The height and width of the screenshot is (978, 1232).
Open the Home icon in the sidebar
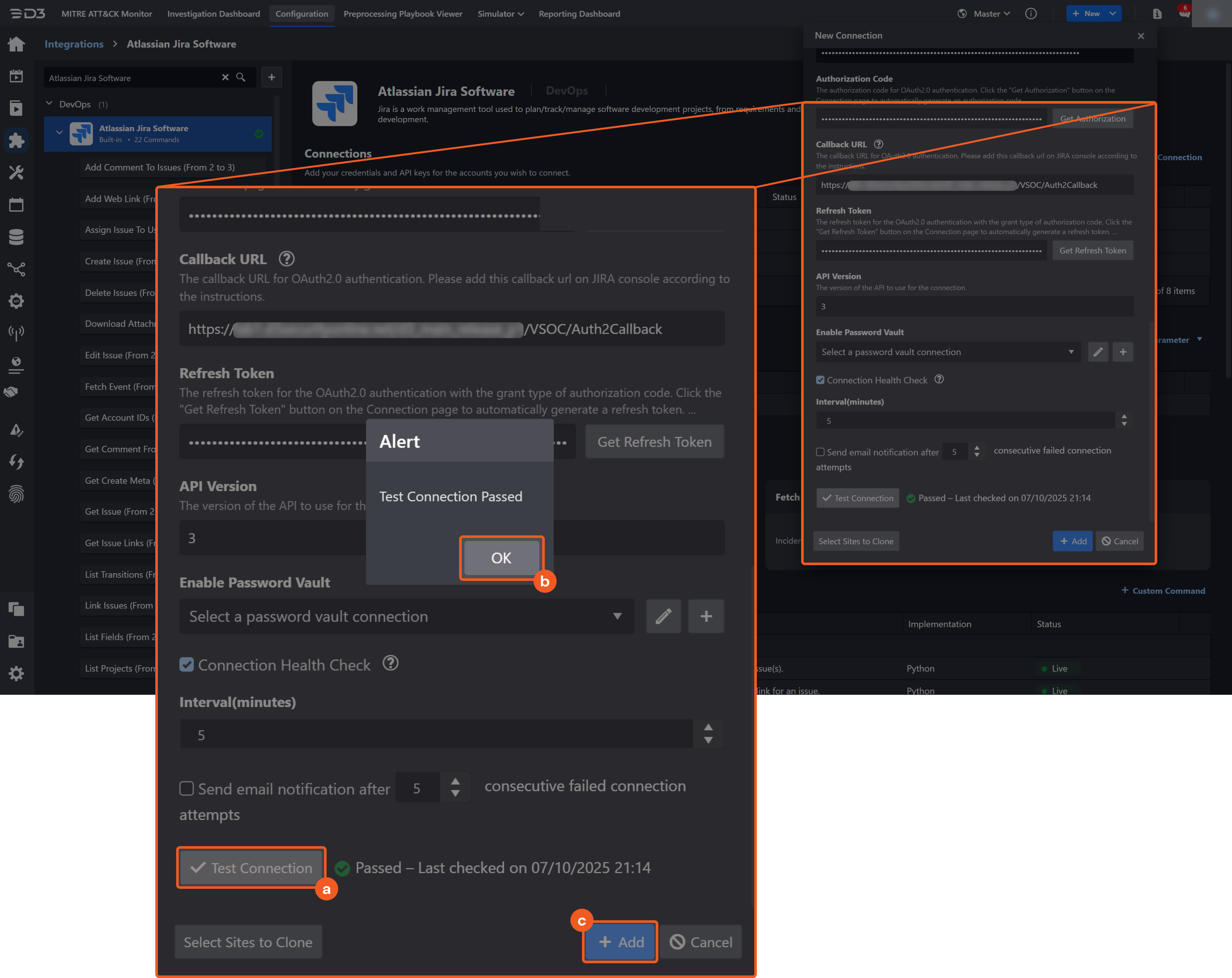tap(16, 43)
